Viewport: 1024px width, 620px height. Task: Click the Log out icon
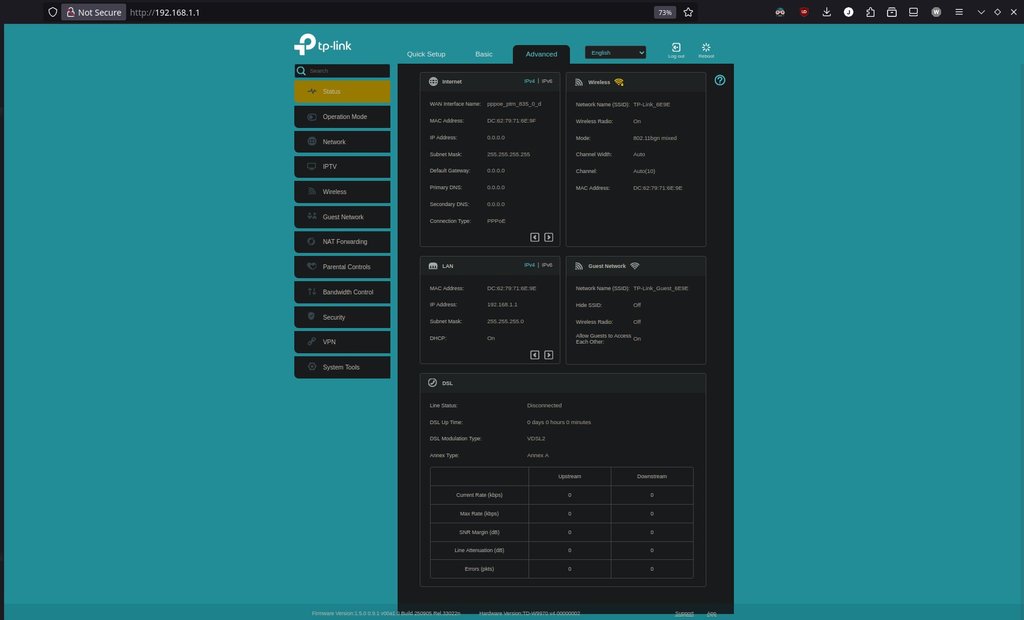pos(676,49)
